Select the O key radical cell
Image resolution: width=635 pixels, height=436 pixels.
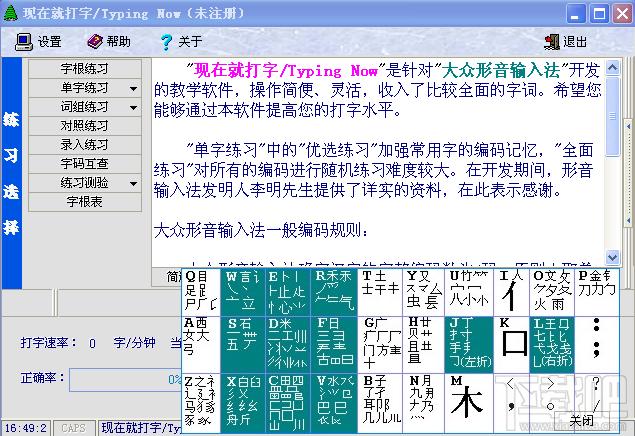point(552,292)
